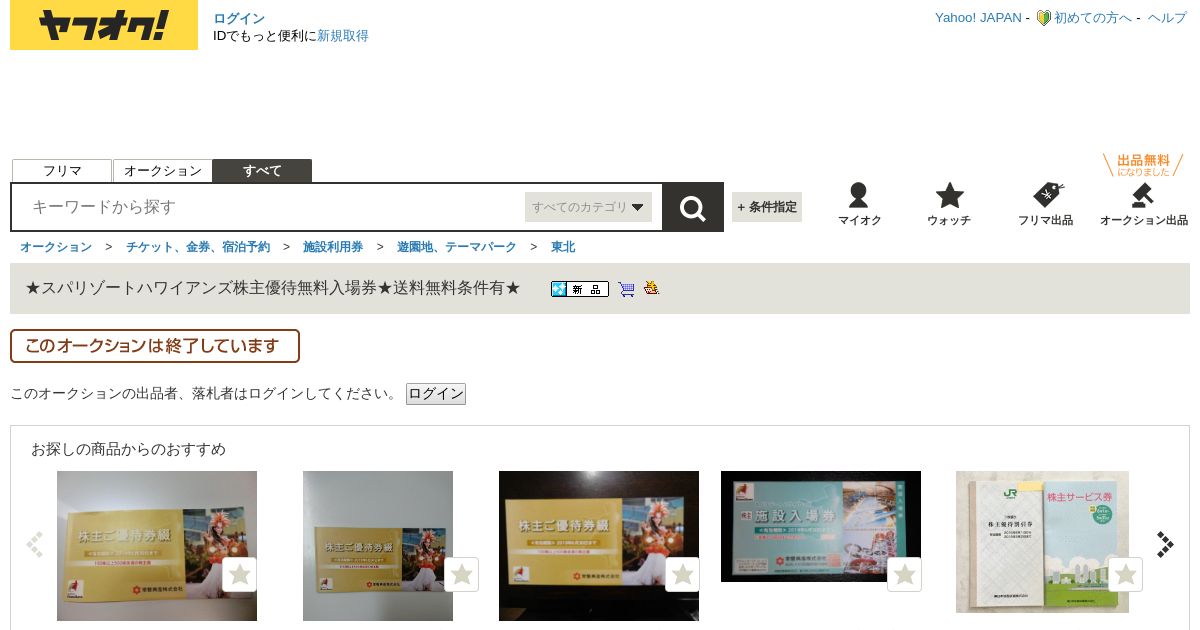Click the yellow icon right of the cart

click(x=652, y=288)
